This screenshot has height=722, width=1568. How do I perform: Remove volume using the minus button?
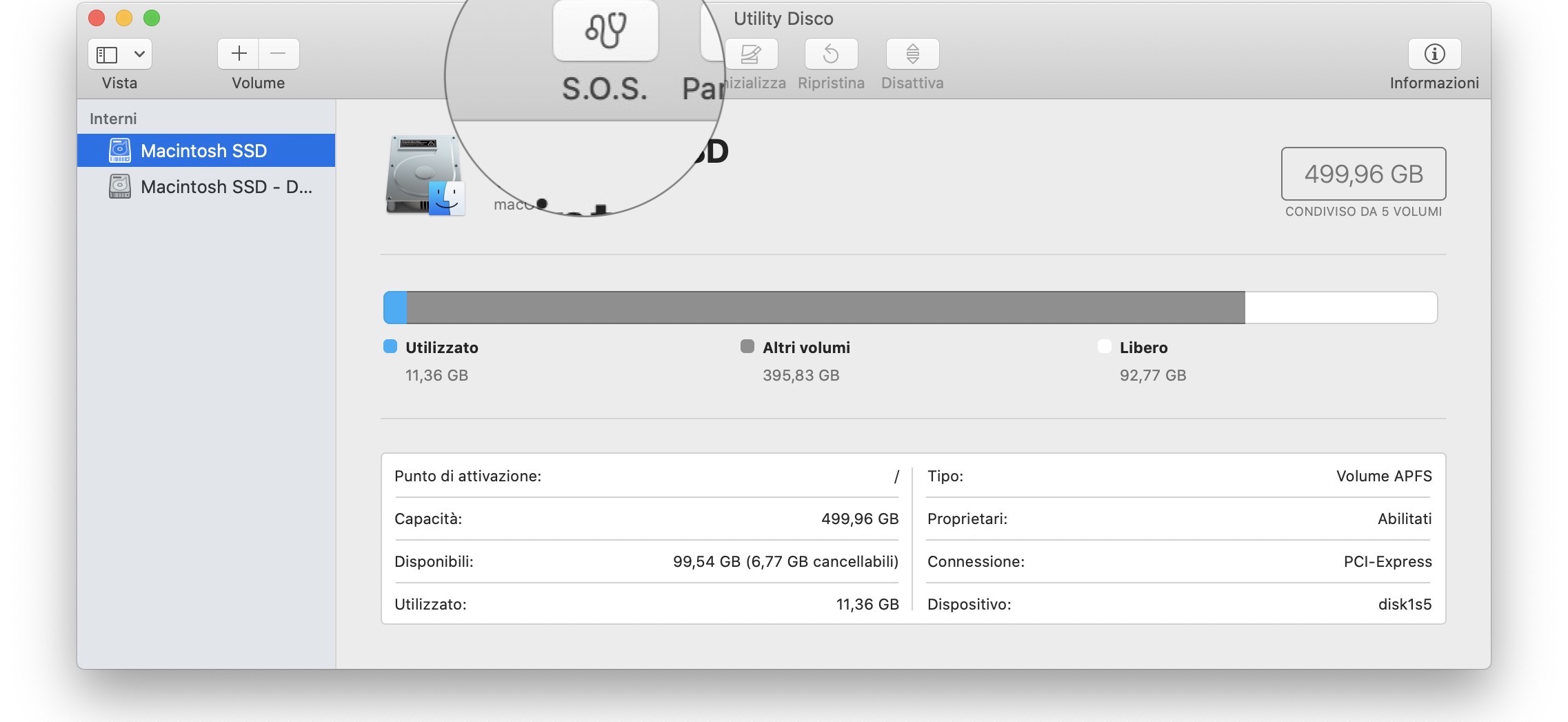[x=279, y=54]
